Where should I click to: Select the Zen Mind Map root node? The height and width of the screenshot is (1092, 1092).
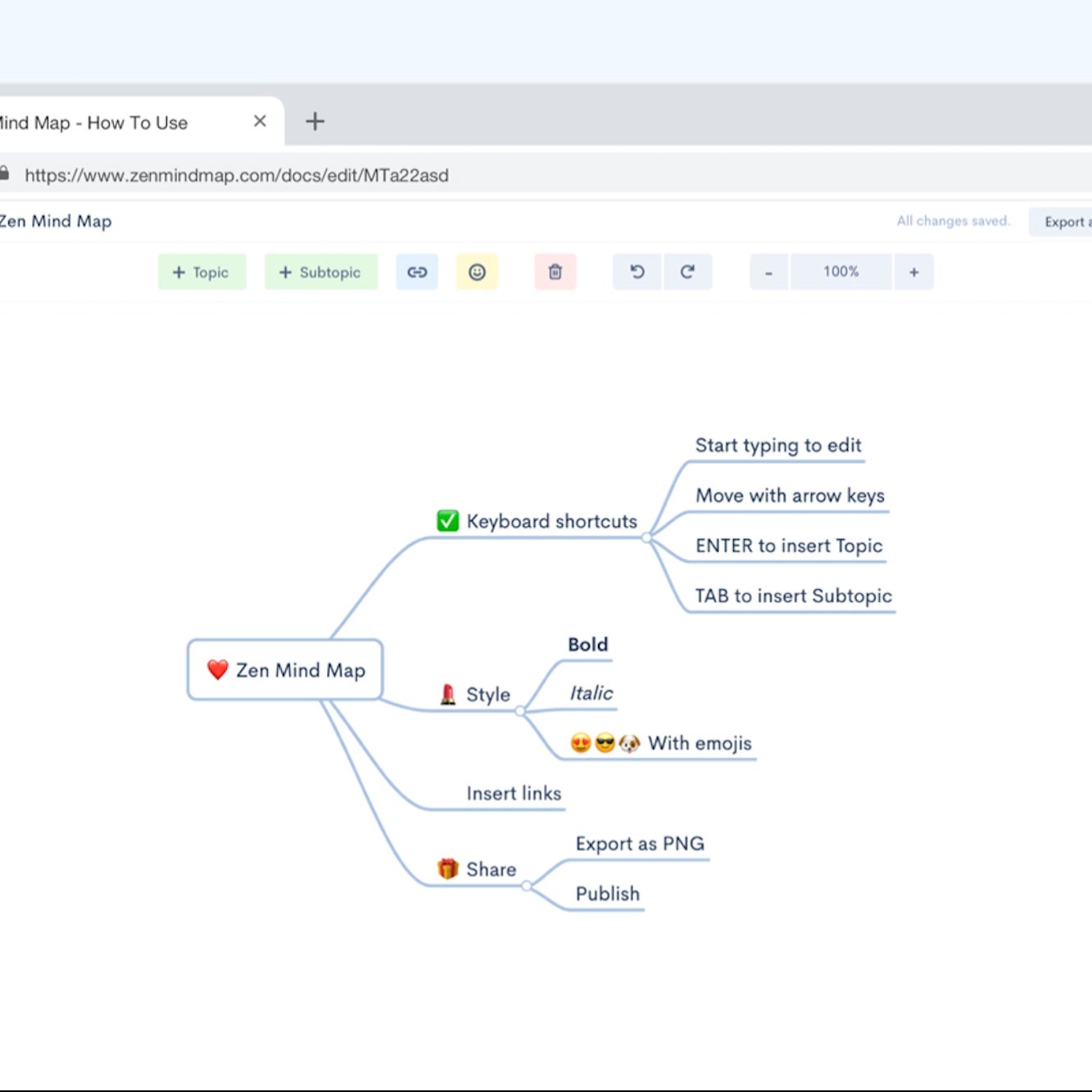[x=285, y=670]
